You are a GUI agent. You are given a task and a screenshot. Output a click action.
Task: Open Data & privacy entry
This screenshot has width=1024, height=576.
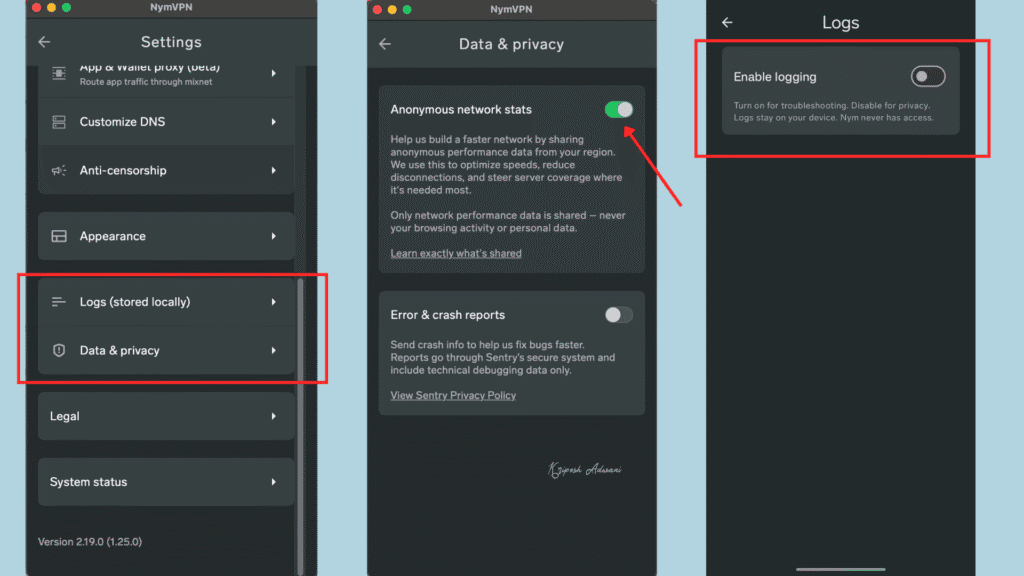tap(166, 351)
